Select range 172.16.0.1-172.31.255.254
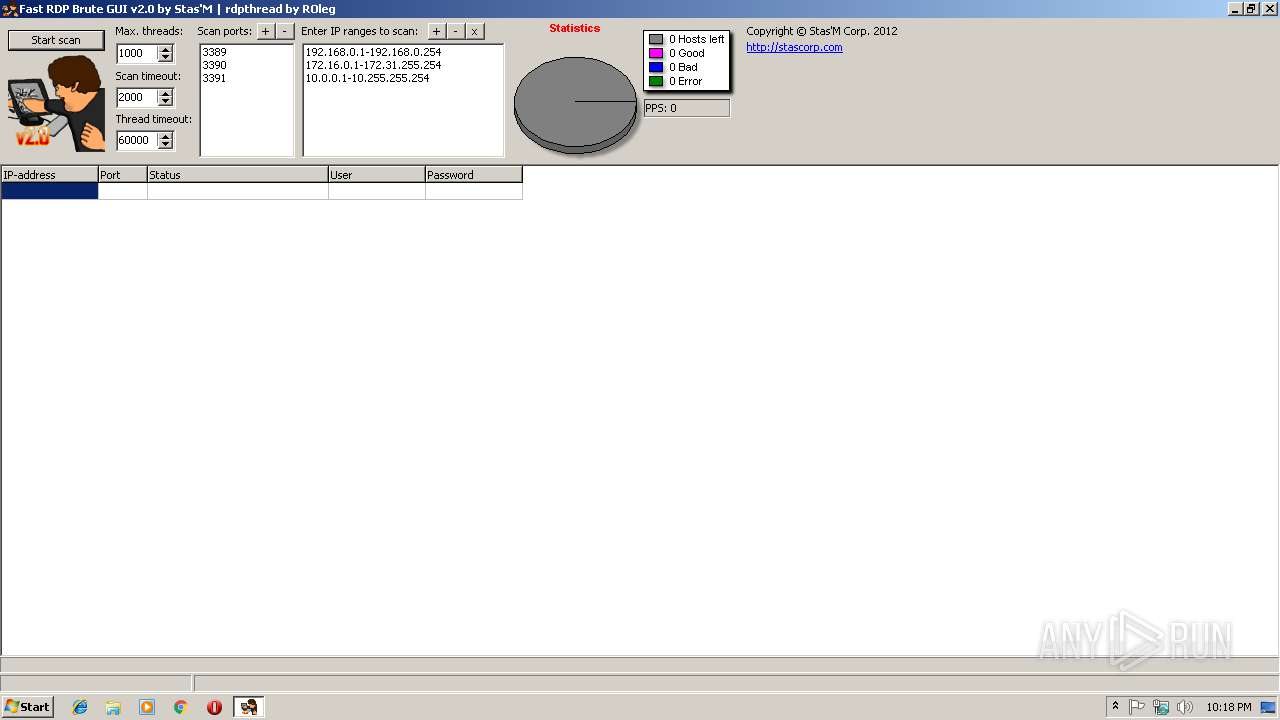 coord(373,65)
